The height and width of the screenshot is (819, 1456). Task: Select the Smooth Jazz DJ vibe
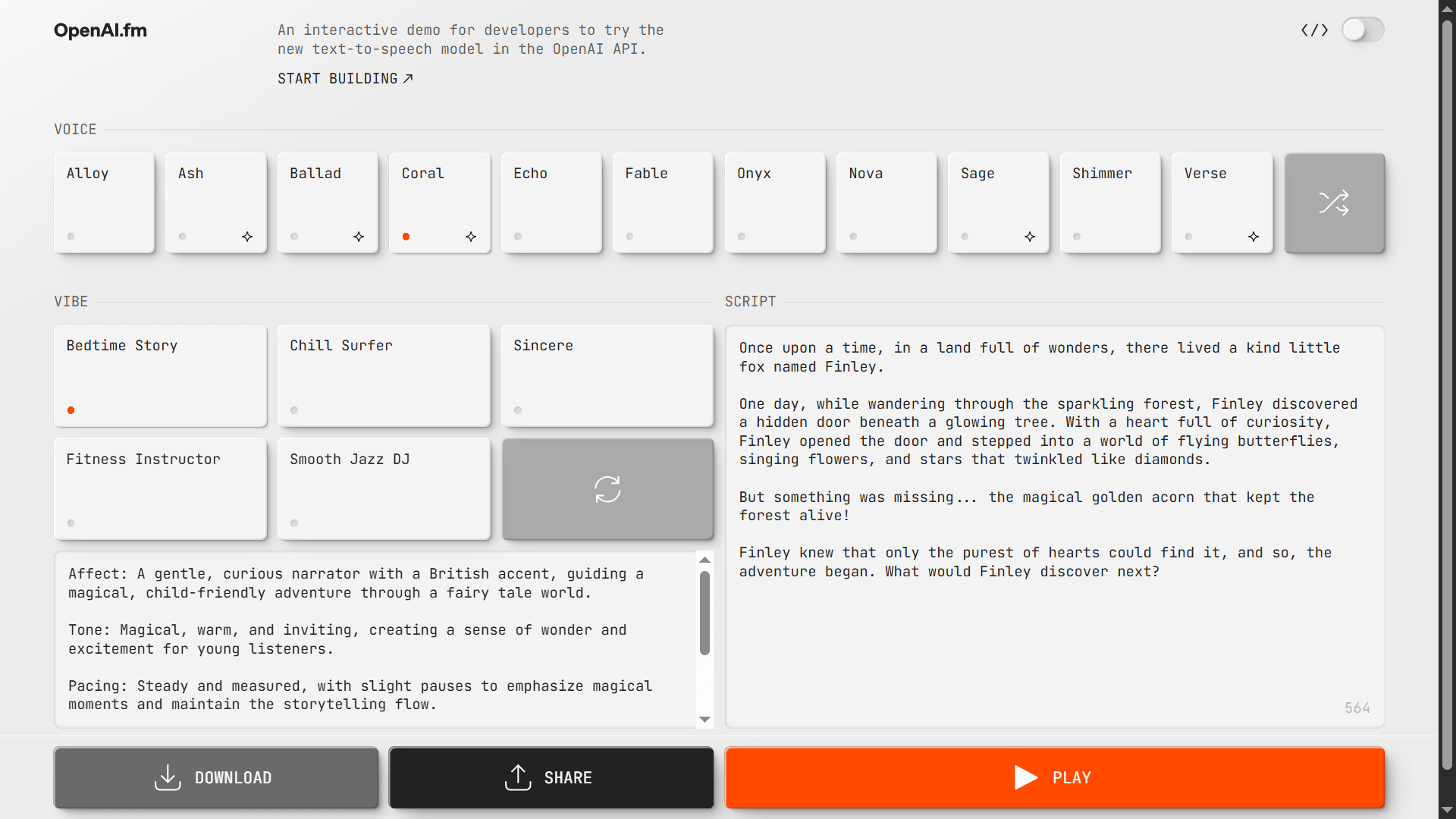[x=384, y=488]
